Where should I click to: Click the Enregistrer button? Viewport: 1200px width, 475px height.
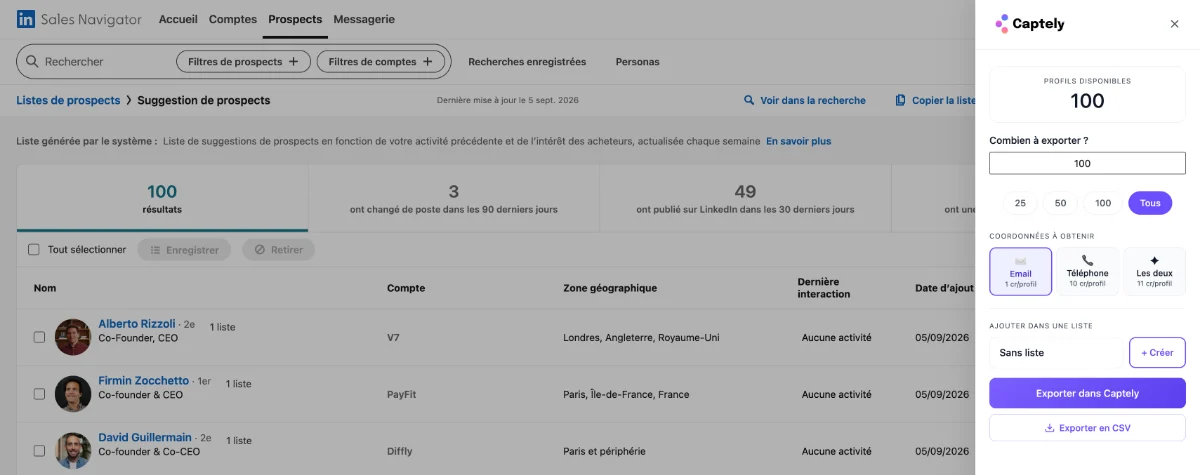(184, 250)
